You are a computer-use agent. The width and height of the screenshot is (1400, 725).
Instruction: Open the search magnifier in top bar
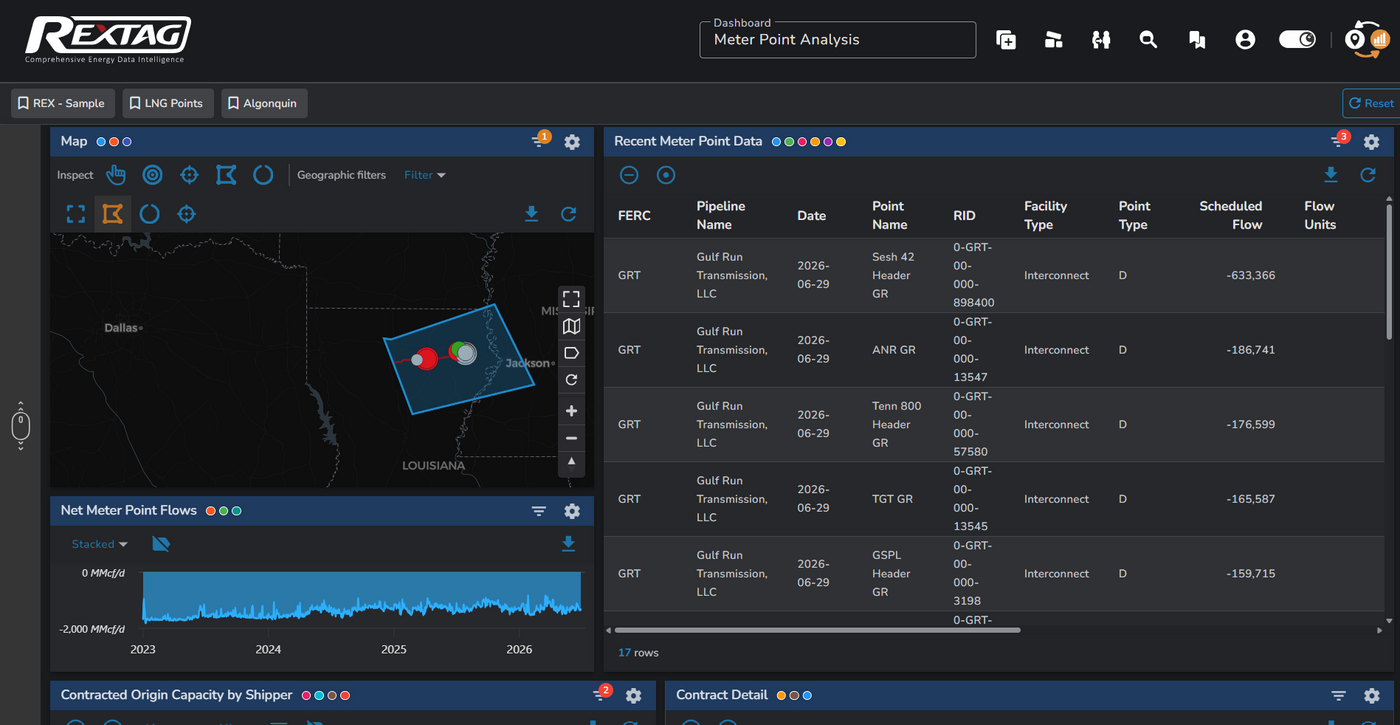(1148, 40)
